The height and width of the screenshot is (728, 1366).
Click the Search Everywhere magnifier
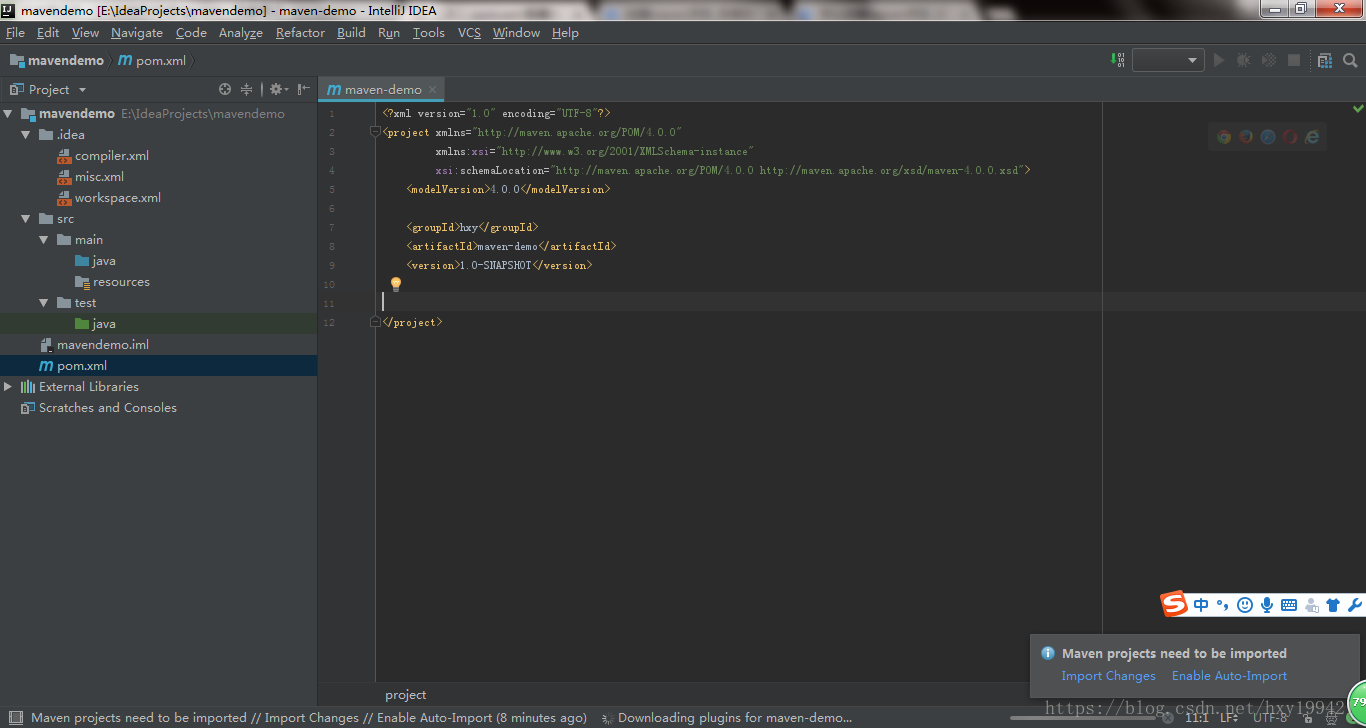click(x=1350, y=60)
